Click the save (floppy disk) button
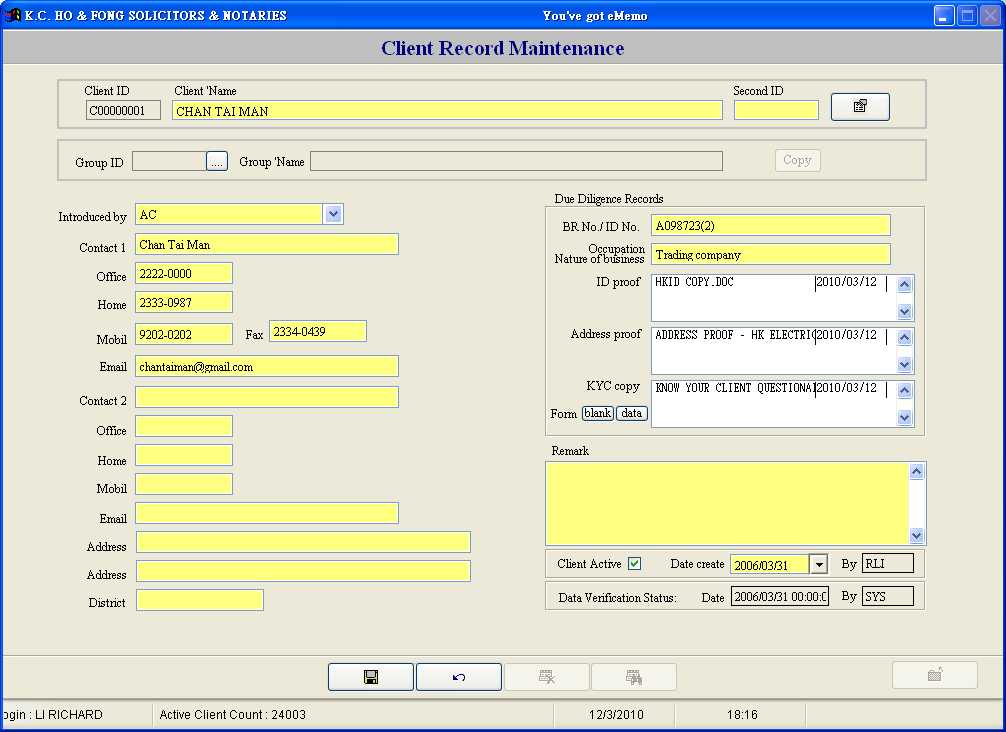1006x732 pixels. [x=370, y=677]
